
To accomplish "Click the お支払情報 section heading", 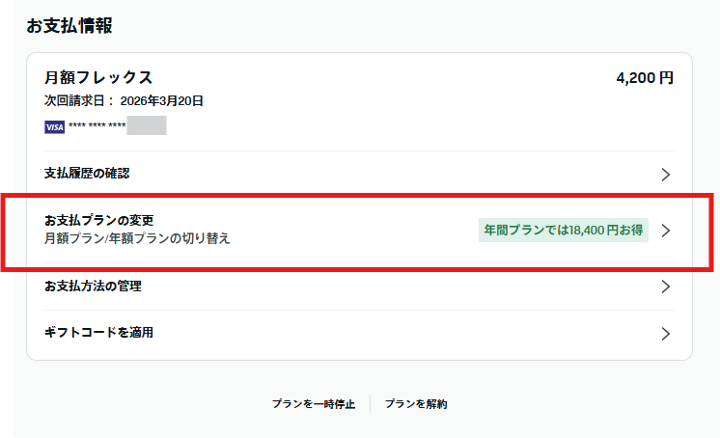I will (69, 26).
